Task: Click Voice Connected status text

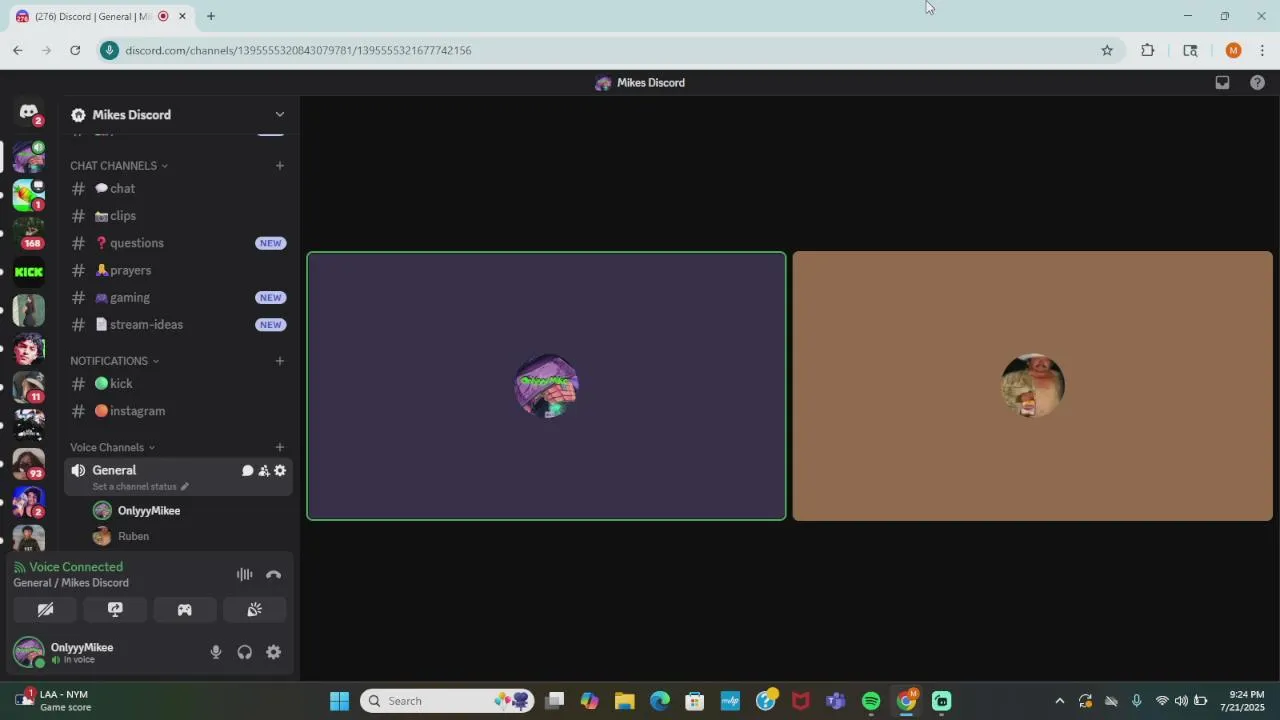Action: pos(76,567)
